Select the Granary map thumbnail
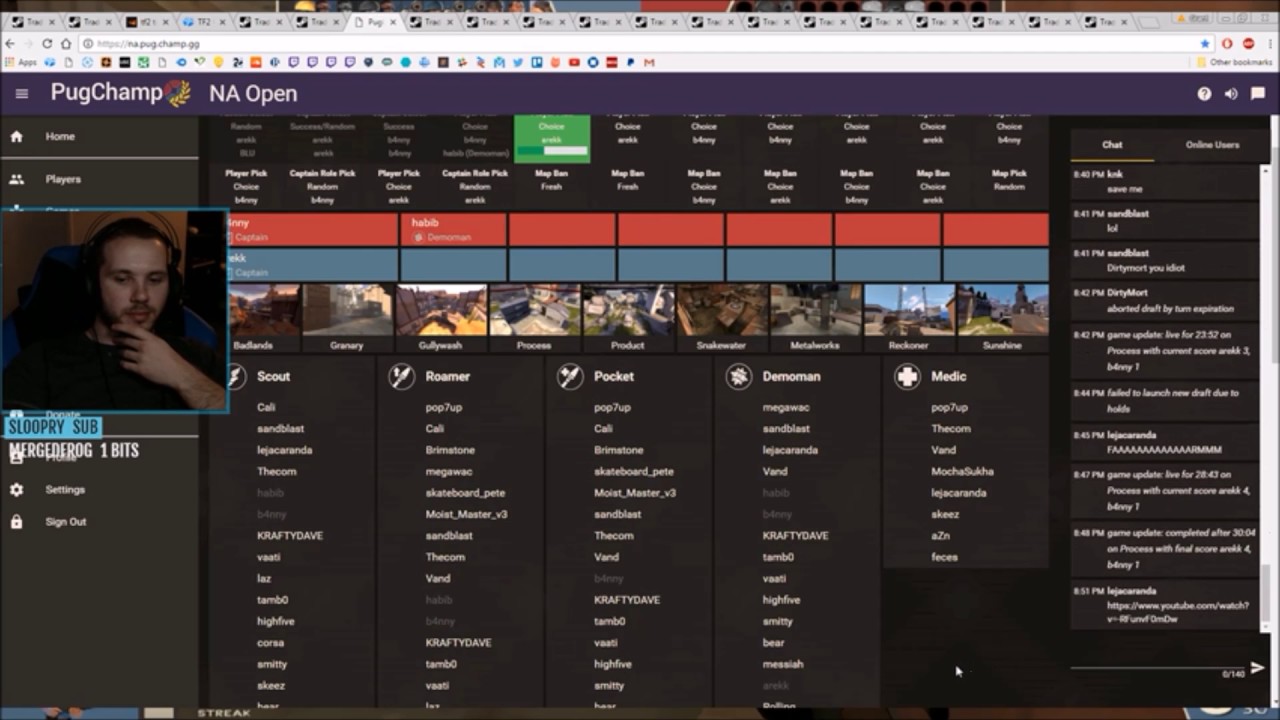 348,318
